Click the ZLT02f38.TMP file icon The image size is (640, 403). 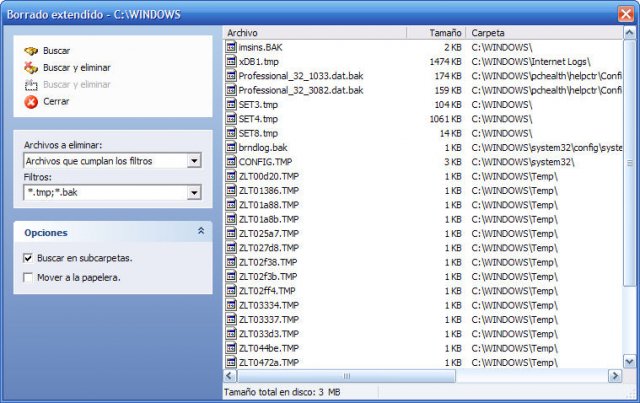click(231, 262)
